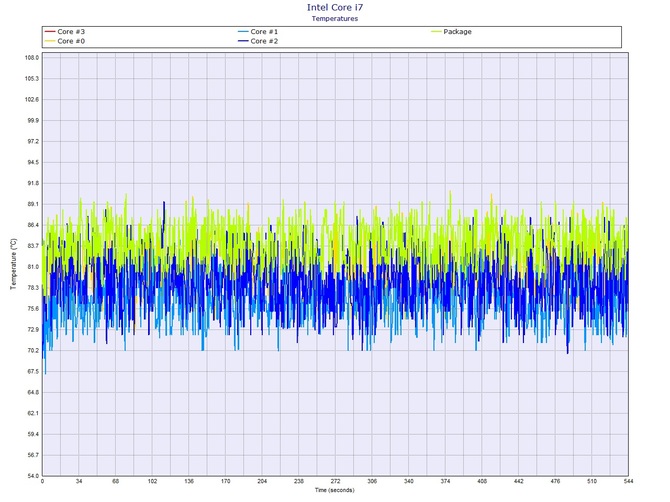Viewport: 670px width, 502px height.
Task: Click the 97.2 y-axis value
Action: click(33, 141)
